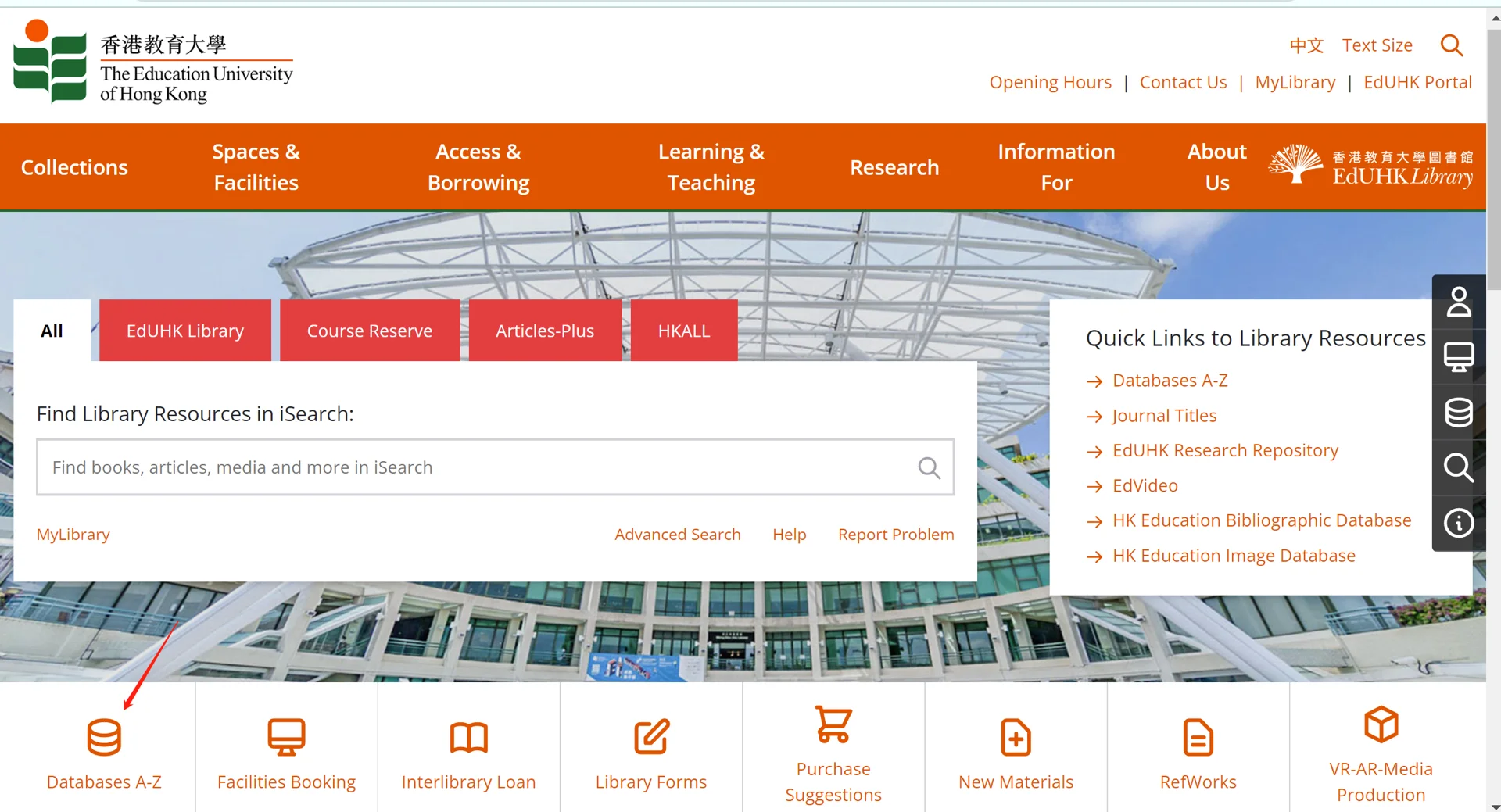Open Facilities Booking monitor icon
This screenshot has width=1501, height=812.
pos(286,737)
